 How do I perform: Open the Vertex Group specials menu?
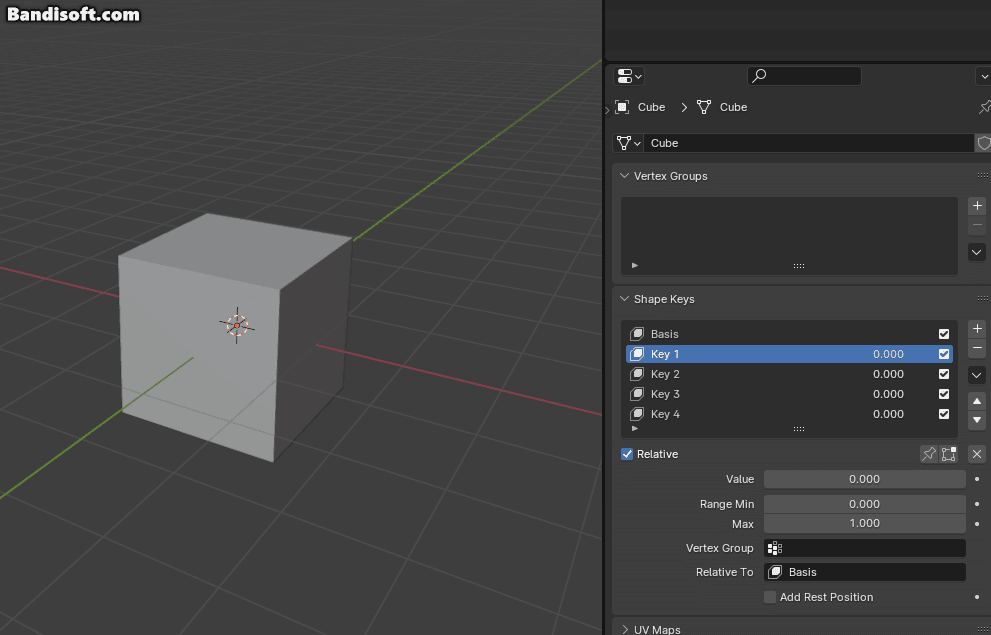click(x=977, y=252)
